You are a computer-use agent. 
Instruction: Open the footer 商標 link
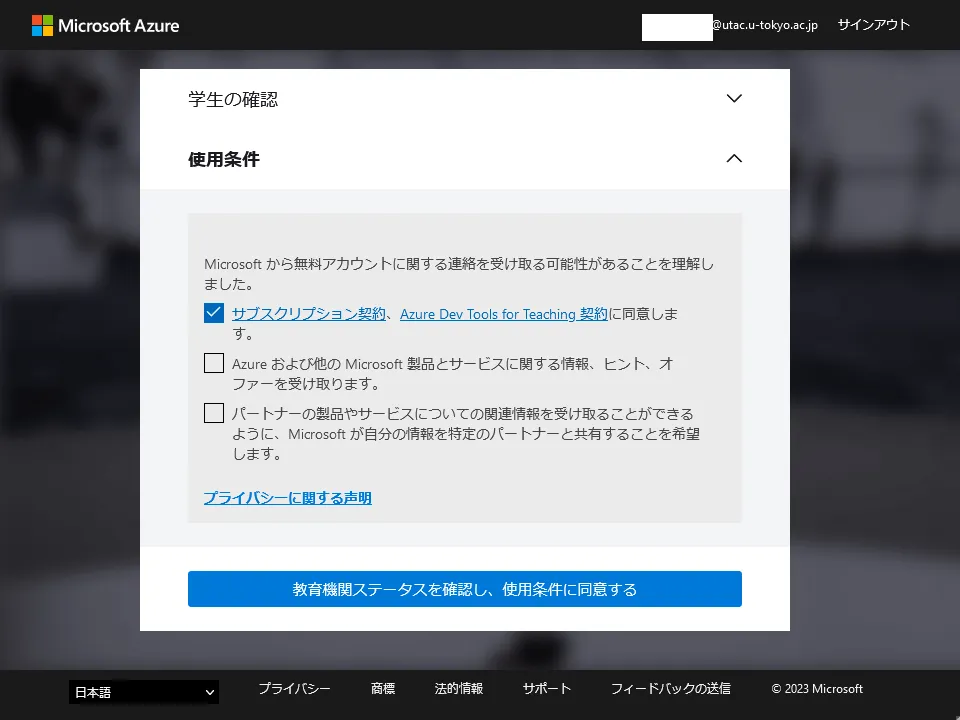click(383, 689)
